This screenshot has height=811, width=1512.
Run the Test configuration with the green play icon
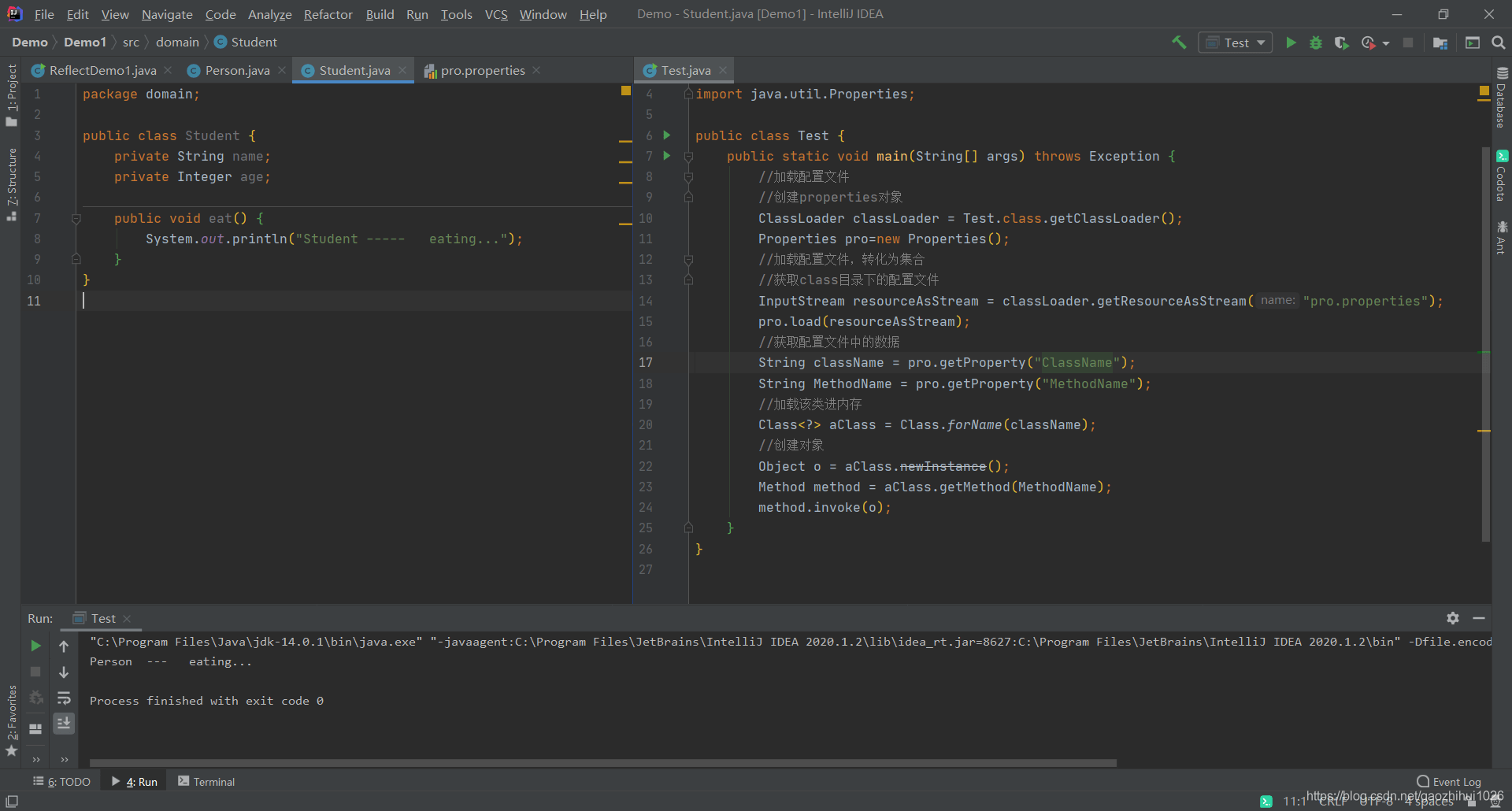(1291, 43)
